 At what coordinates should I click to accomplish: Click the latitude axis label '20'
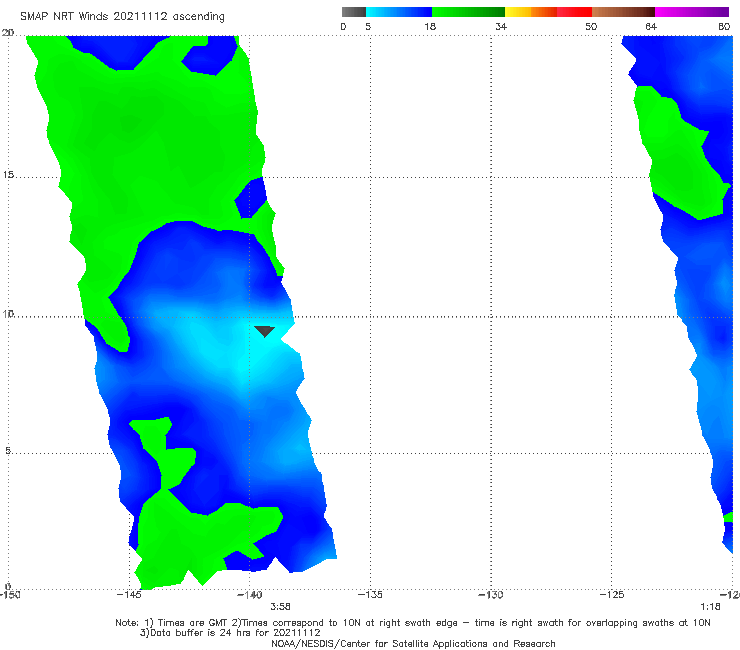[x=8, y=33]
